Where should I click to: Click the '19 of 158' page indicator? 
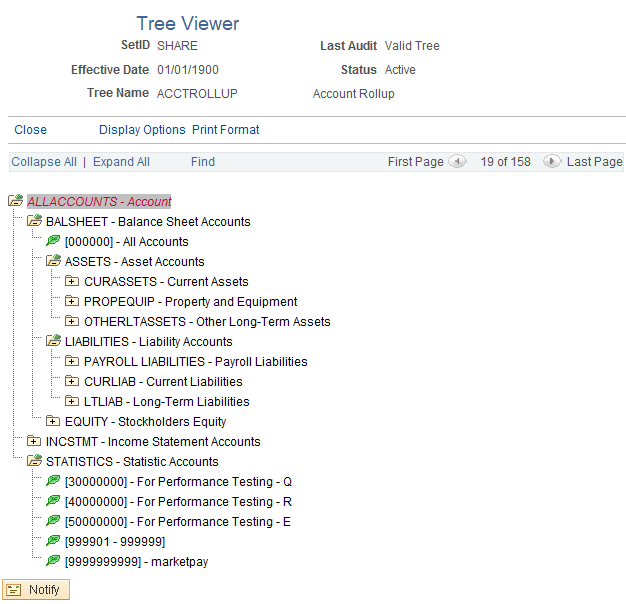click(x=505, y=162)
